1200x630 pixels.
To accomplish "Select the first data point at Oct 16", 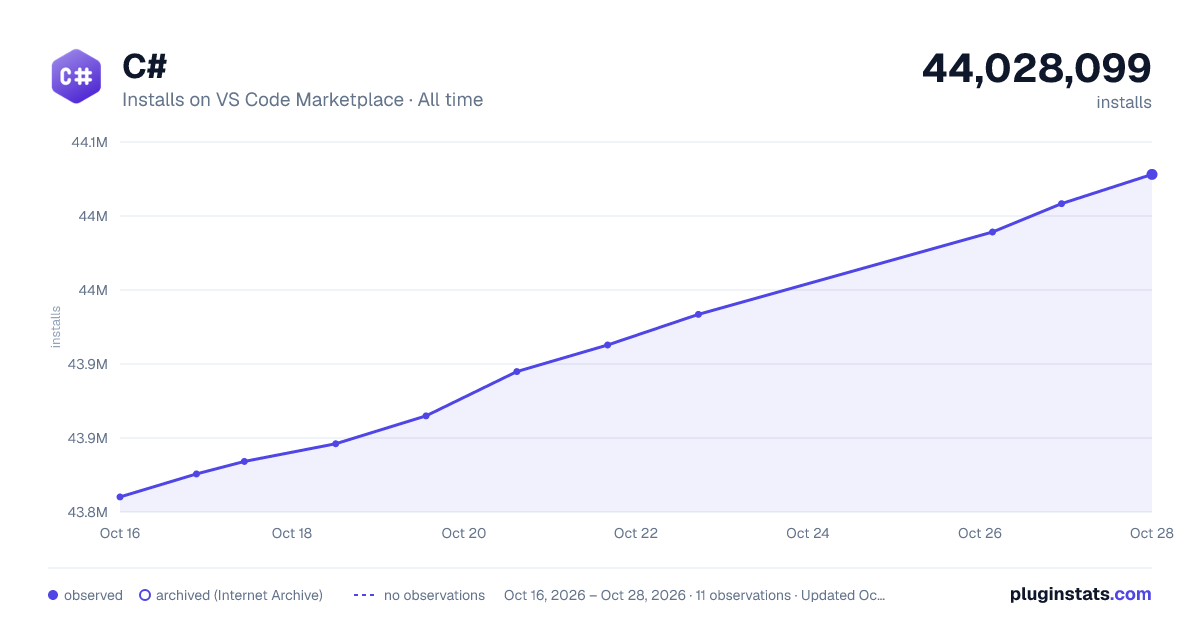I will click(120, 497).
